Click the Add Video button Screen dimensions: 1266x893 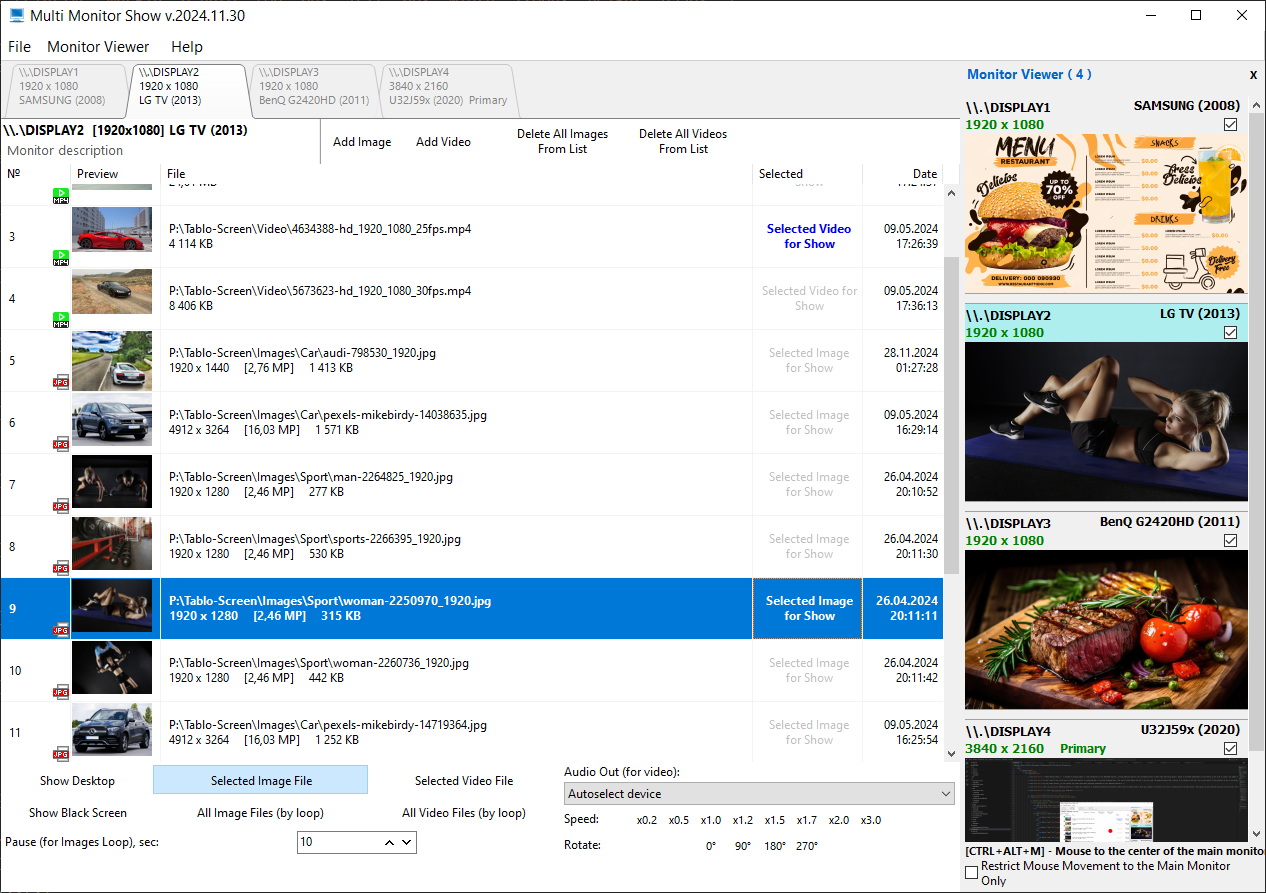coord(443,142)
